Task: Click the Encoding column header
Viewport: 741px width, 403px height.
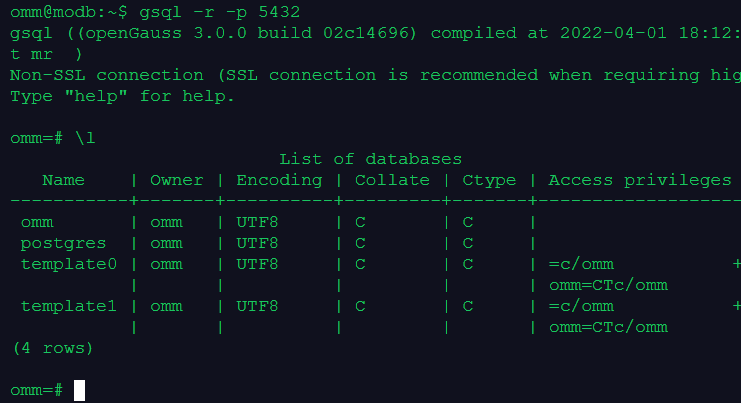Action: point(279,180)
